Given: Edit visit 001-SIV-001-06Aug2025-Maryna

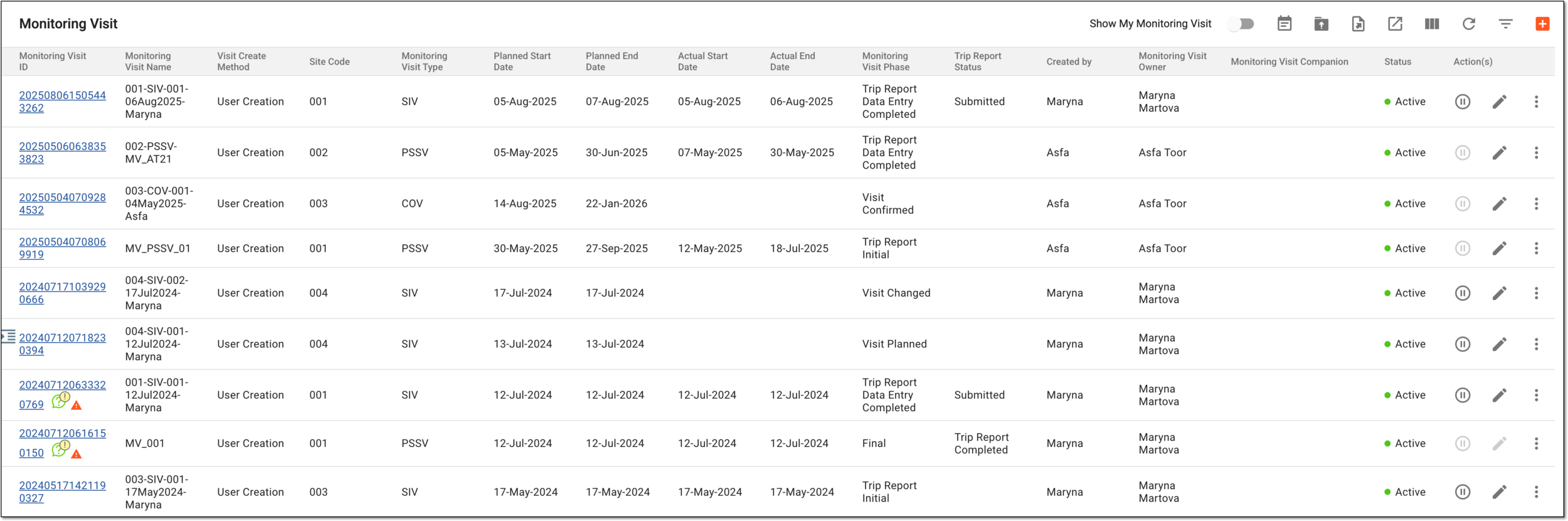Looking at the screenshot, I should 1500,102.
